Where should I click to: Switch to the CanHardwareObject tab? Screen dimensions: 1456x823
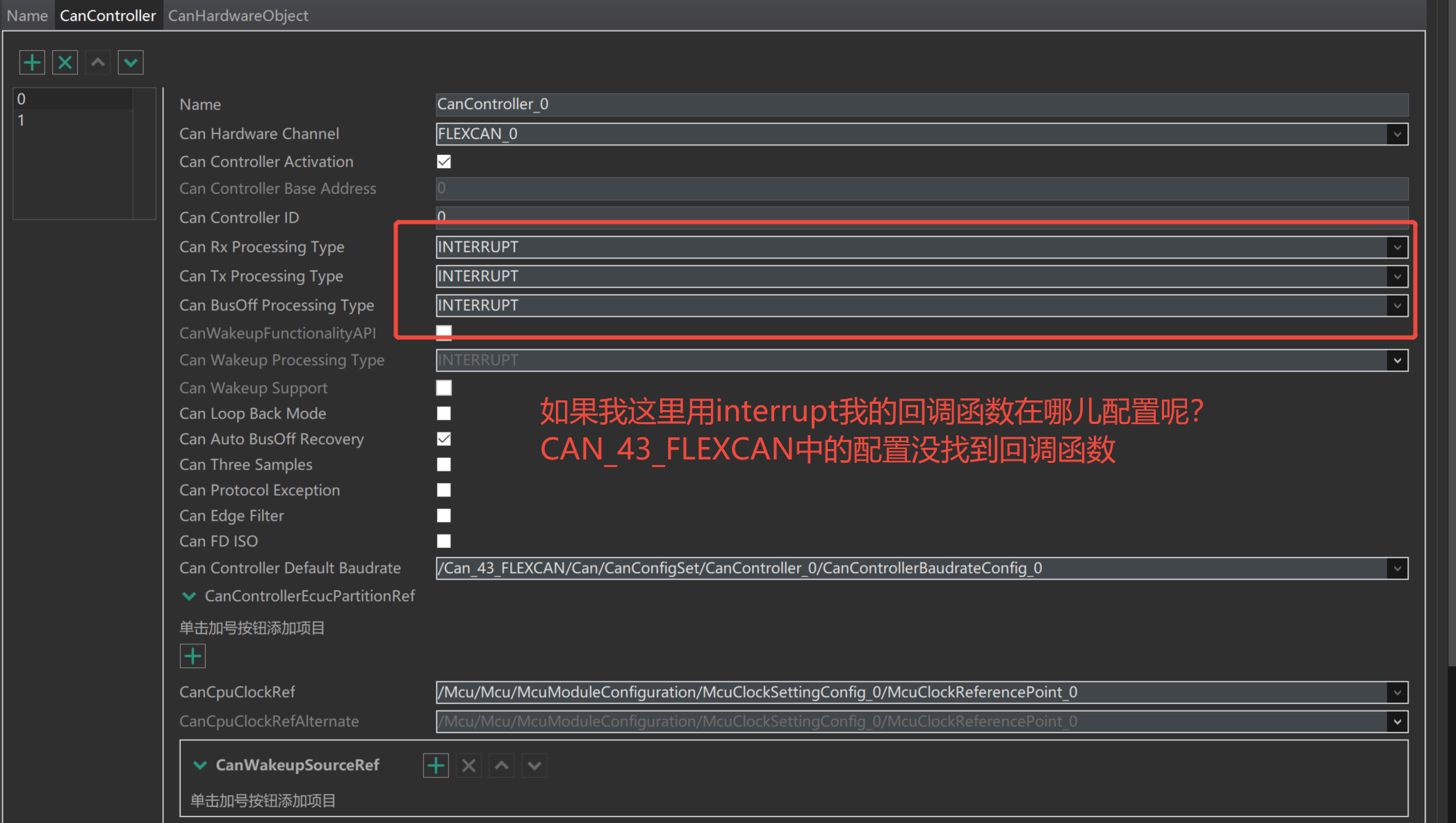pos(238,15)
